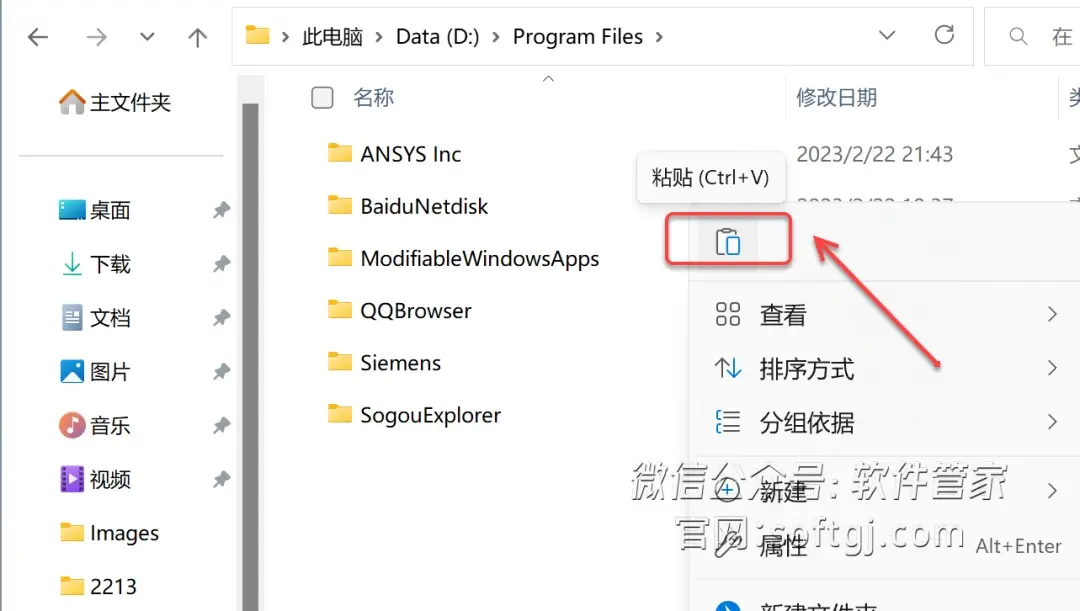Open address bar history dropdown
This screenshot has width=1080, height=611.
pos(887,35)
